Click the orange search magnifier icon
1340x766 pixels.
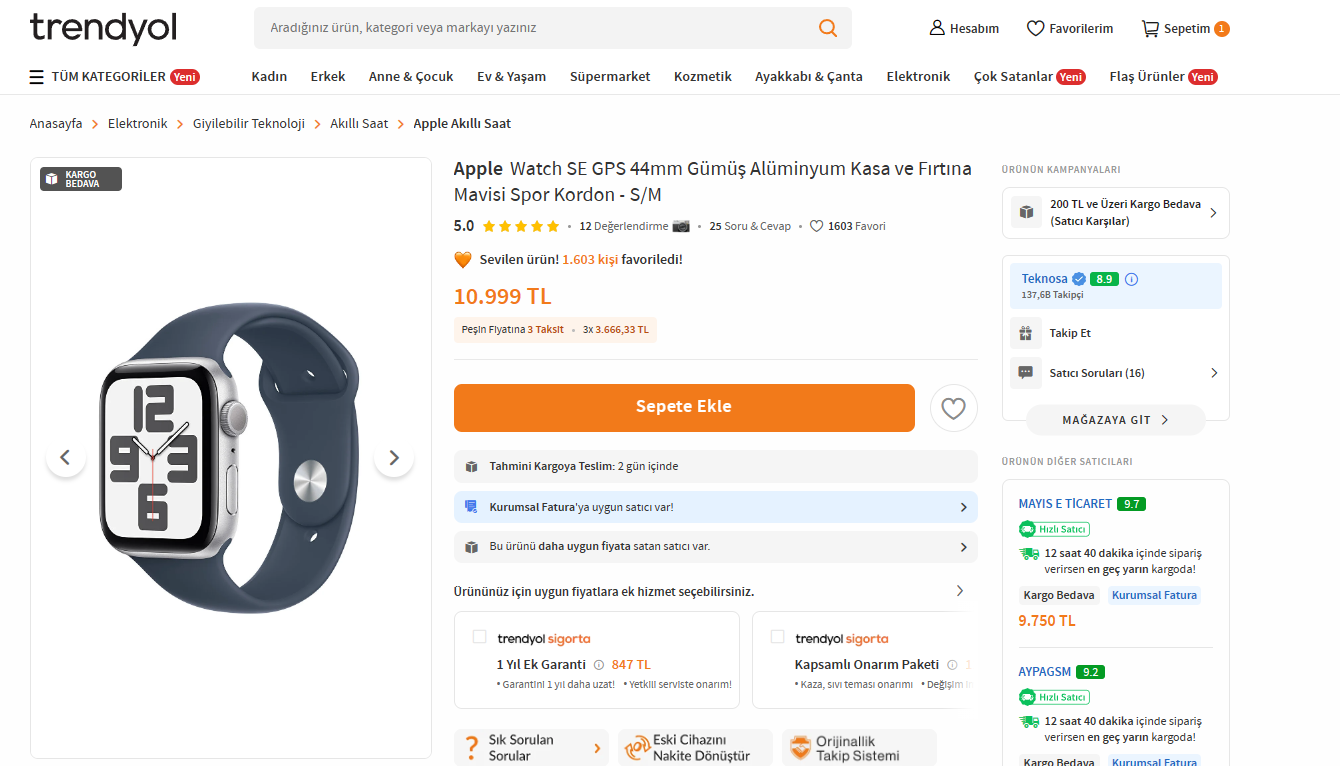[828, 28]
